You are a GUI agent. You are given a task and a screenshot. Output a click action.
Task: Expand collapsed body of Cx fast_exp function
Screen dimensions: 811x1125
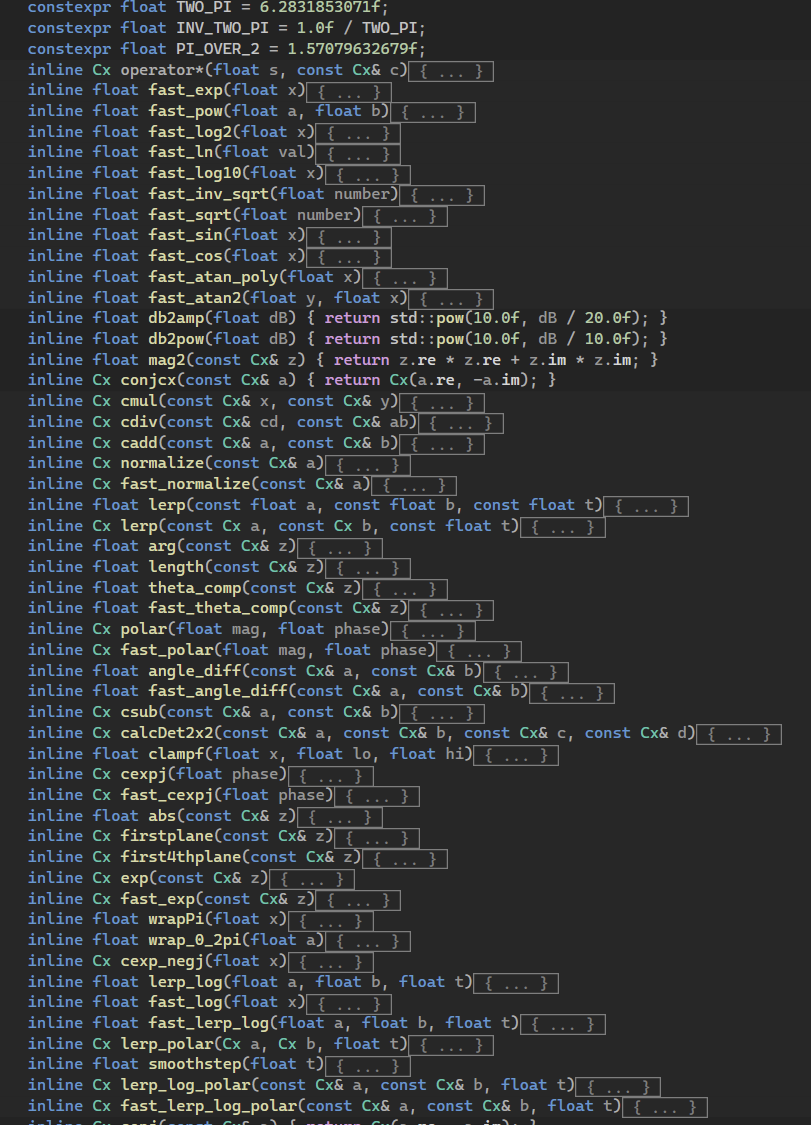click(358, 900)
